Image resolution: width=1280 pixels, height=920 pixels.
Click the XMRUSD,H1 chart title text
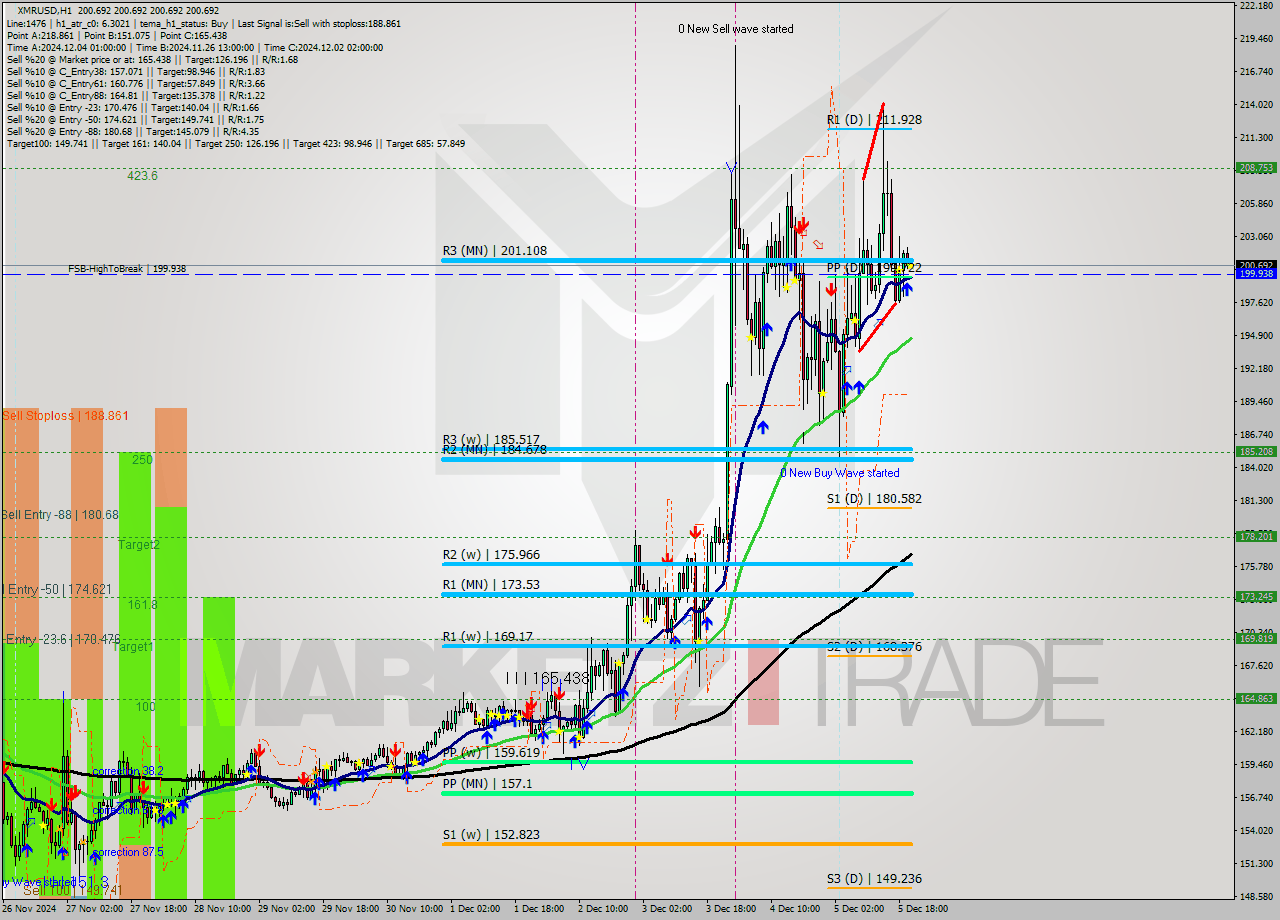(x=44, y=9)
